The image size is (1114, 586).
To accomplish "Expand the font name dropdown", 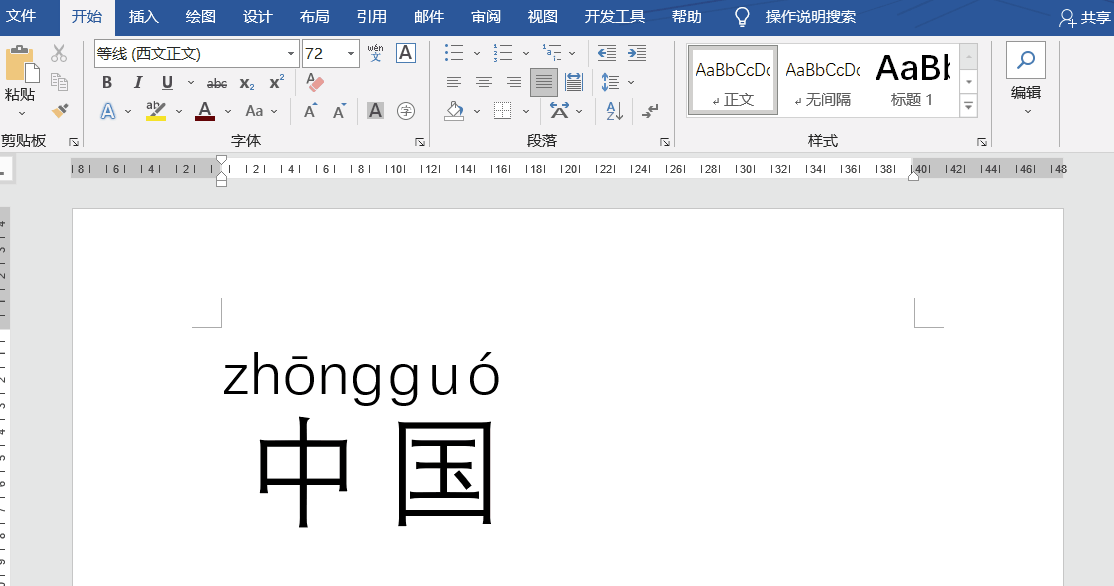I will pos(291,54).
